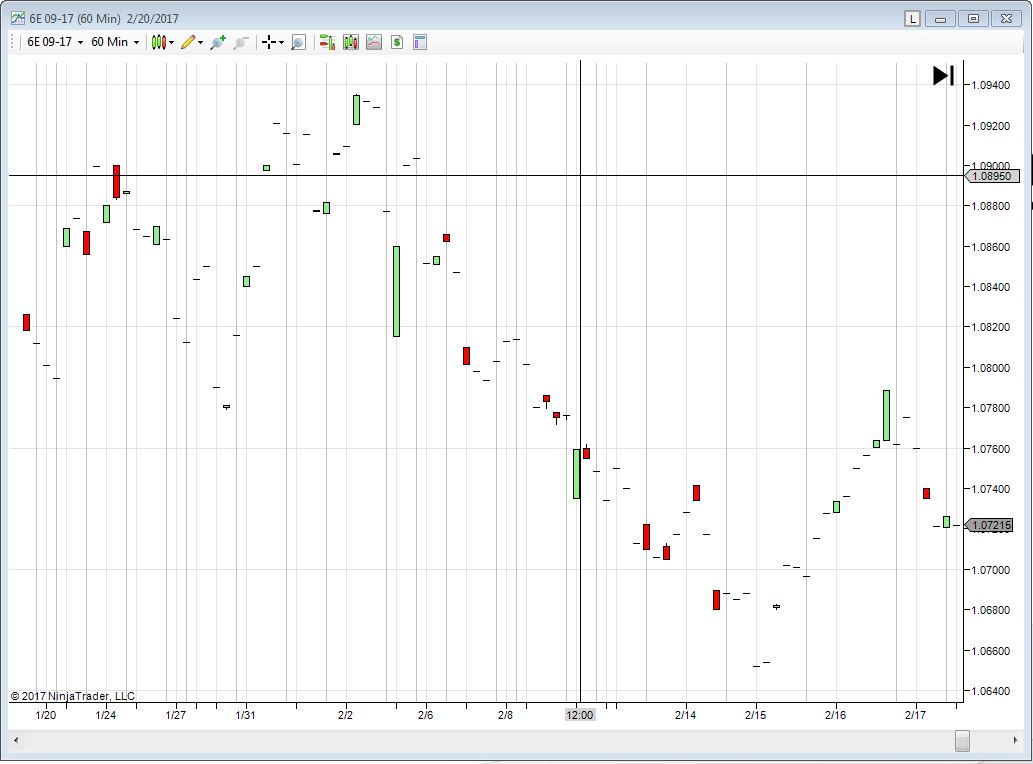Click the © 2017 NinjaTrader, LLC text
The height and width of the screenshot is (764, 1033).
tap(72, 696)
